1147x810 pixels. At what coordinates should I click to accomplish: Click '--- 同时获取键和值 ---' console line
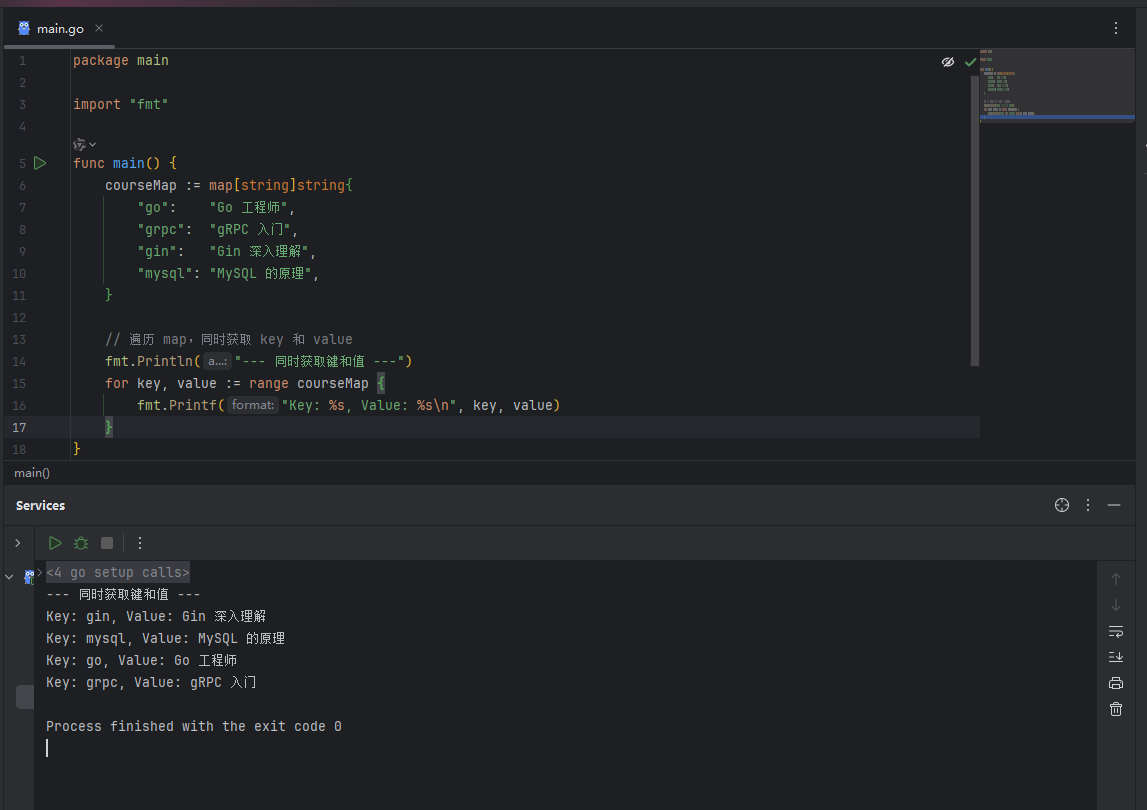click(x=123, y=594)
